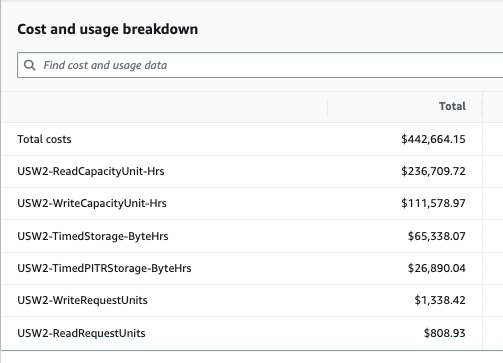The image size is (503, 363).
Task: Select the Total costs row label
Action: (x=44, y=139)
